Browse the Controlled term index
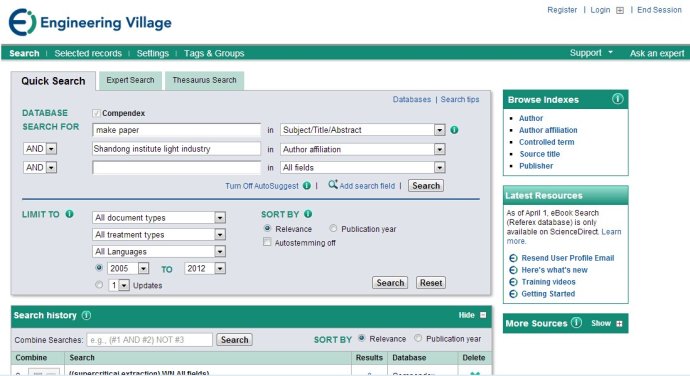 click(x=546, y=142)
